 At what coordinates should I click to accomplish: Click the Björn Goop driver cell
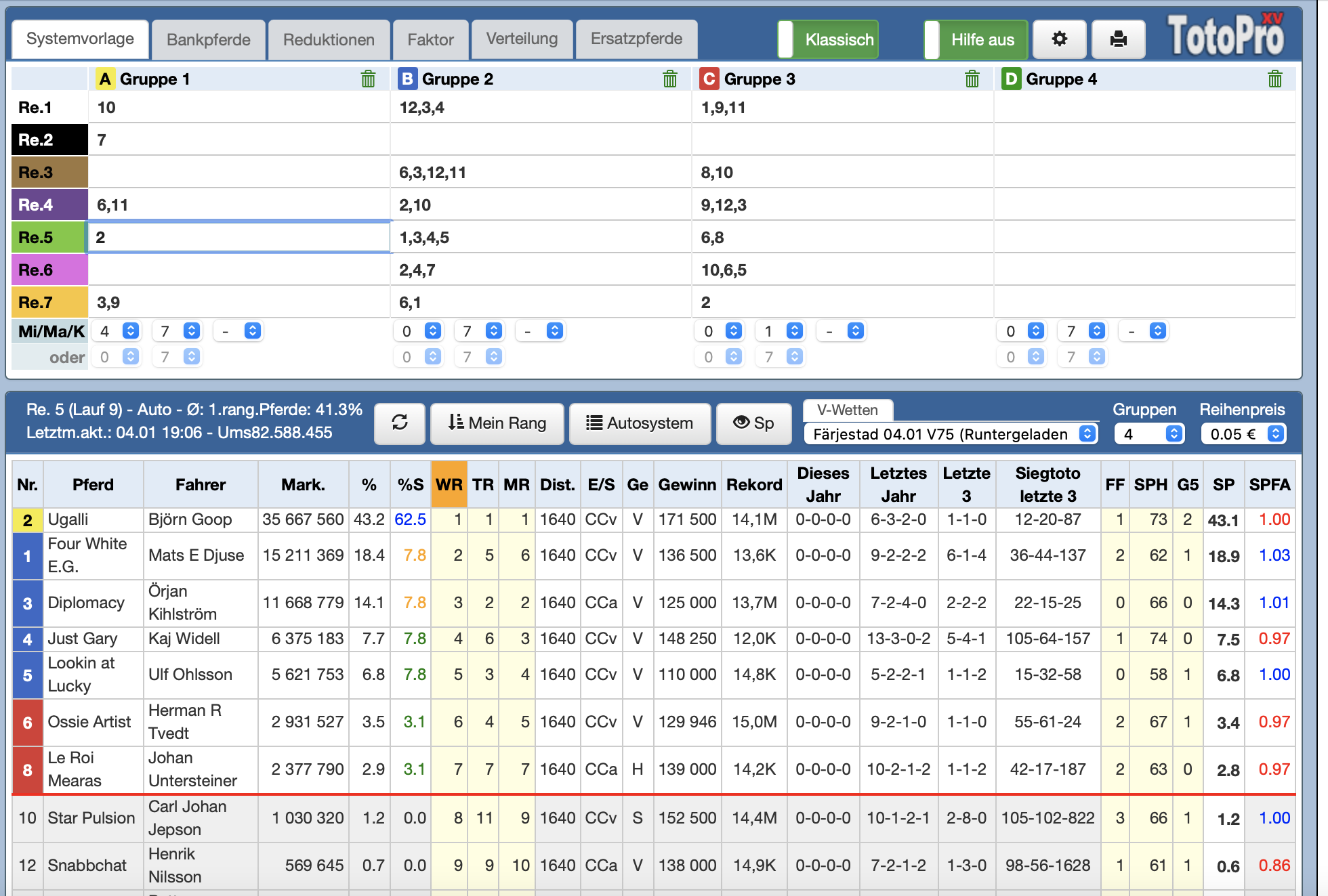tap(201, 520)
